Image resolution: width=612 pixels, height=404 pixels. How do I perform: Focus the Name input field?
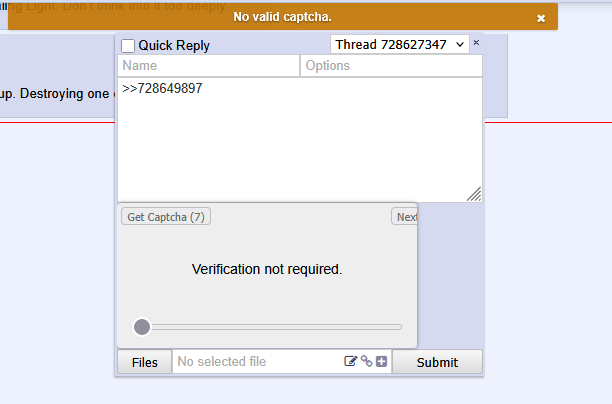(208, 66)
